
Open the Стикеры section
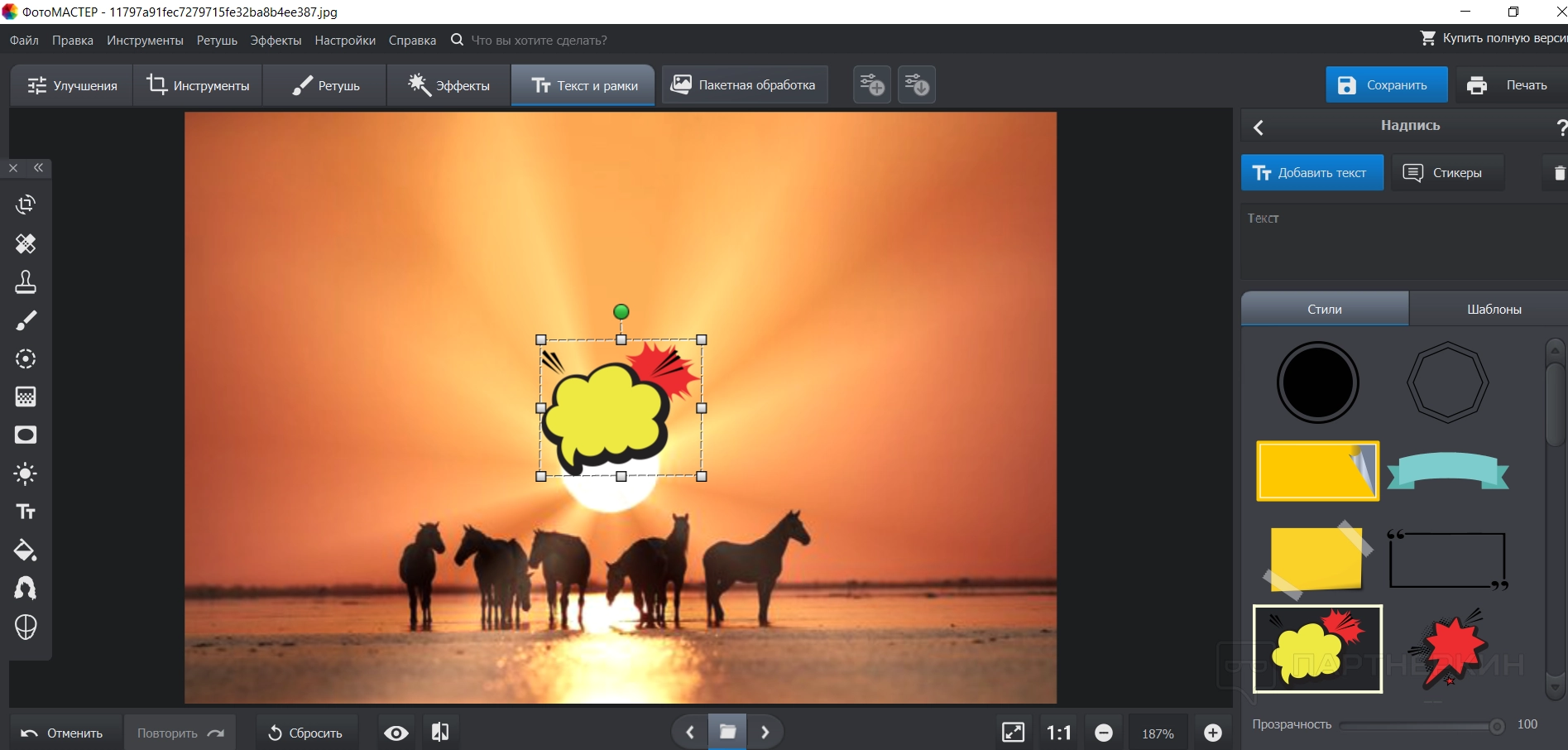[x=1447, y=172]
